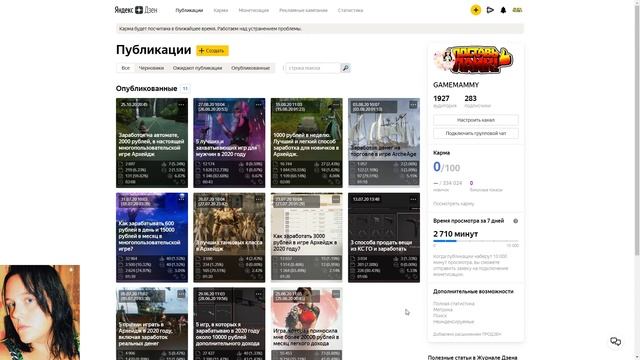
Task: Click the Опубликованные count badge 11
Action: [x=185, y=89]
